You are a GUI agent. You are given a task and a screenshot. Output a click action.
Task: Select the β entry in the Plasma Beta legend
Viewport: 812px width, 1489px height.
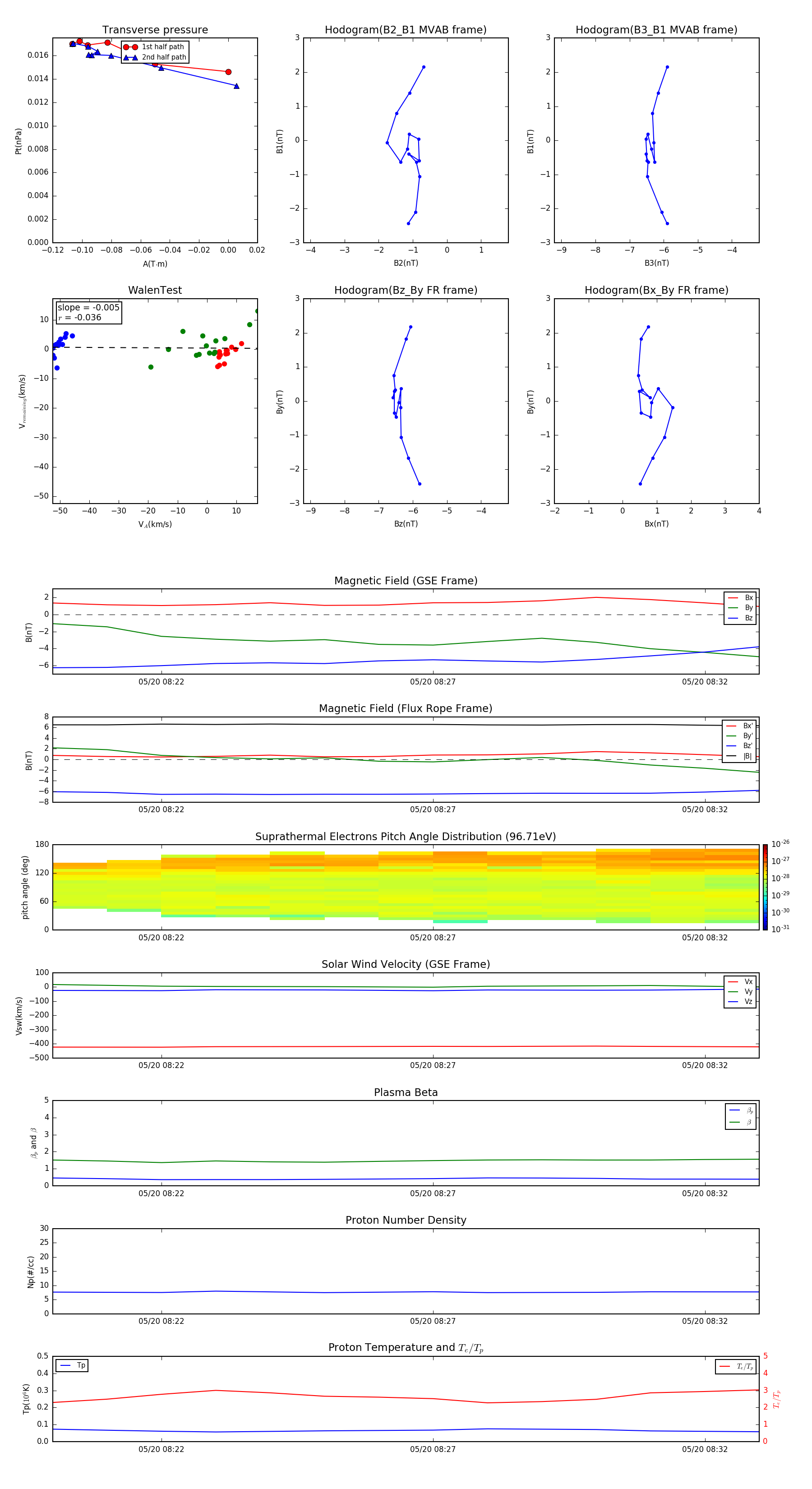pos(741,1123)
